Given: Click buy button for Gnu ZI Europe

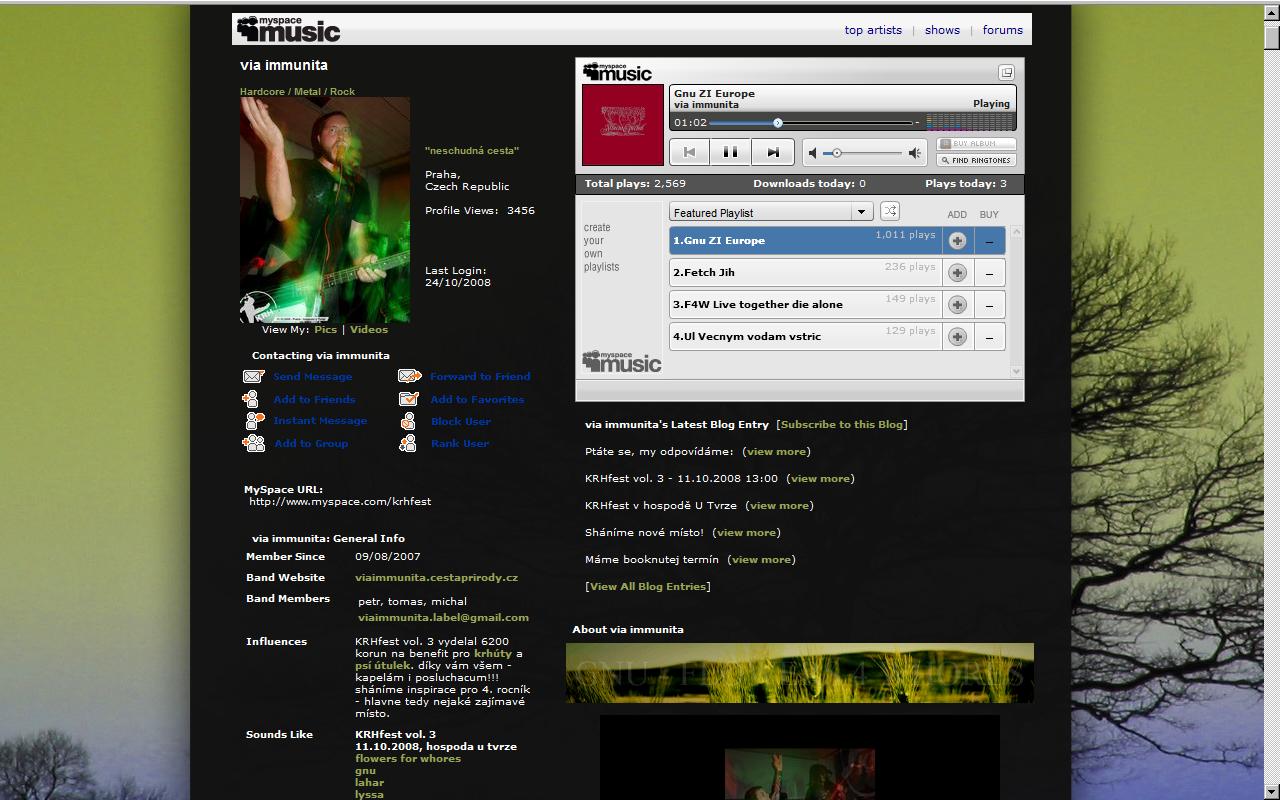Looking at the screenshot, I should 989,241.
